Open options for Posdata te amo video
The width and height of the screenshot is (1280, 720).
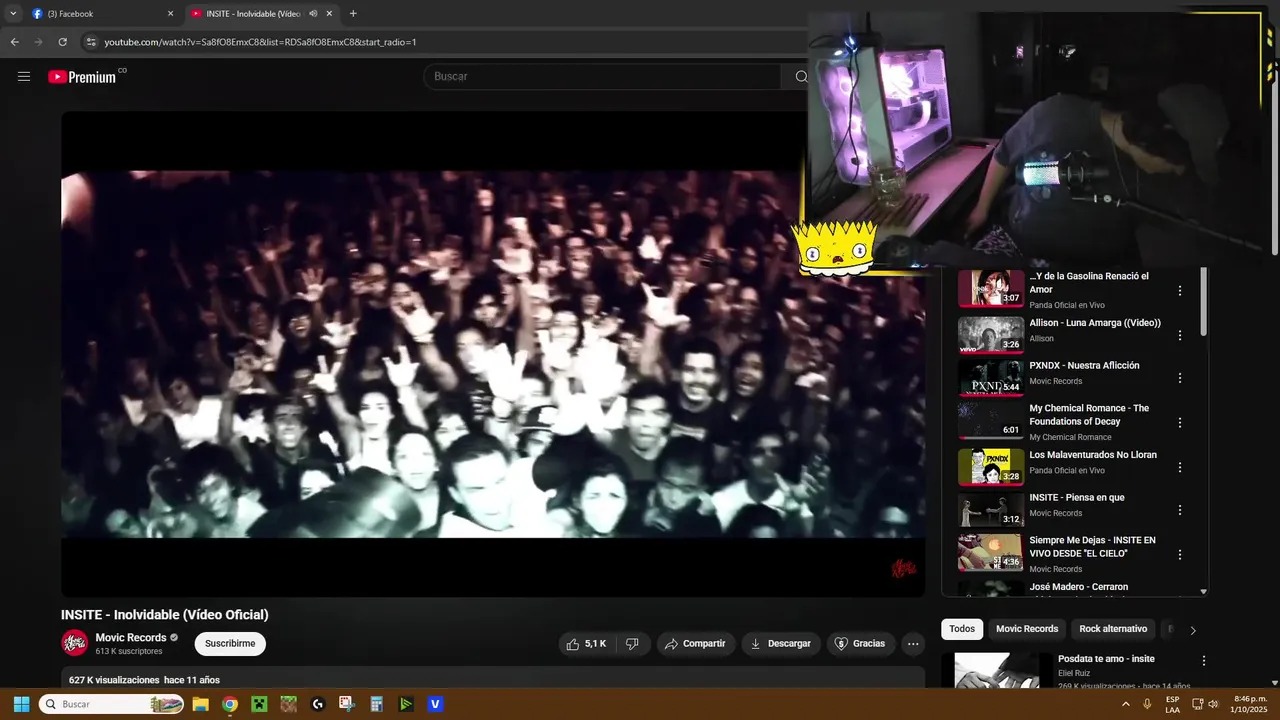click(1204, 661)
